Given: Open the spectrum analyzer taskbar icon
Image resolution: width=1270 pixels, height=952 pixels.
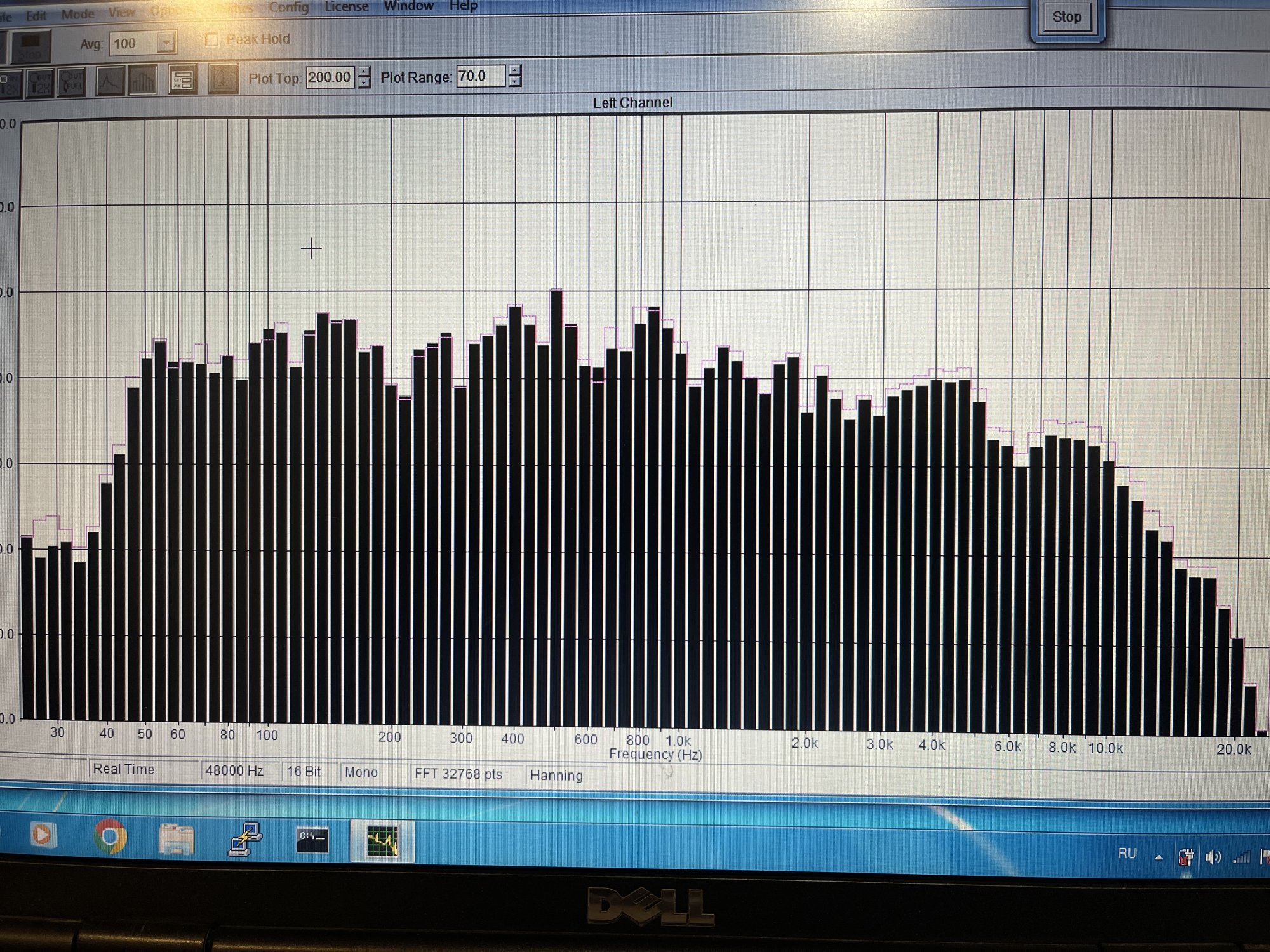Looking at the screenshot, I should click(382, 841).
